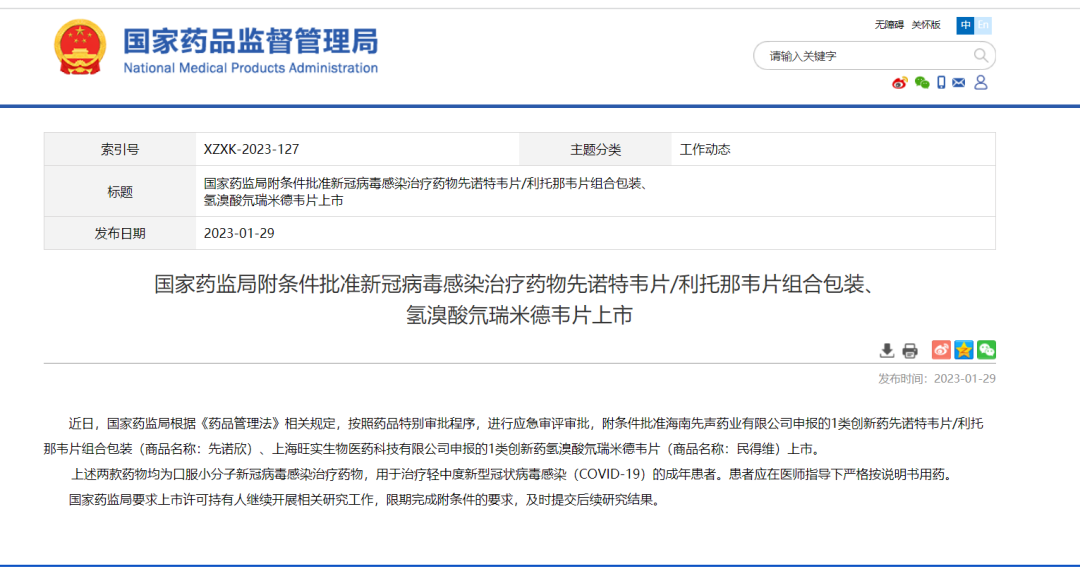Switch language to 中 (Chinese)

click(965, 25)
